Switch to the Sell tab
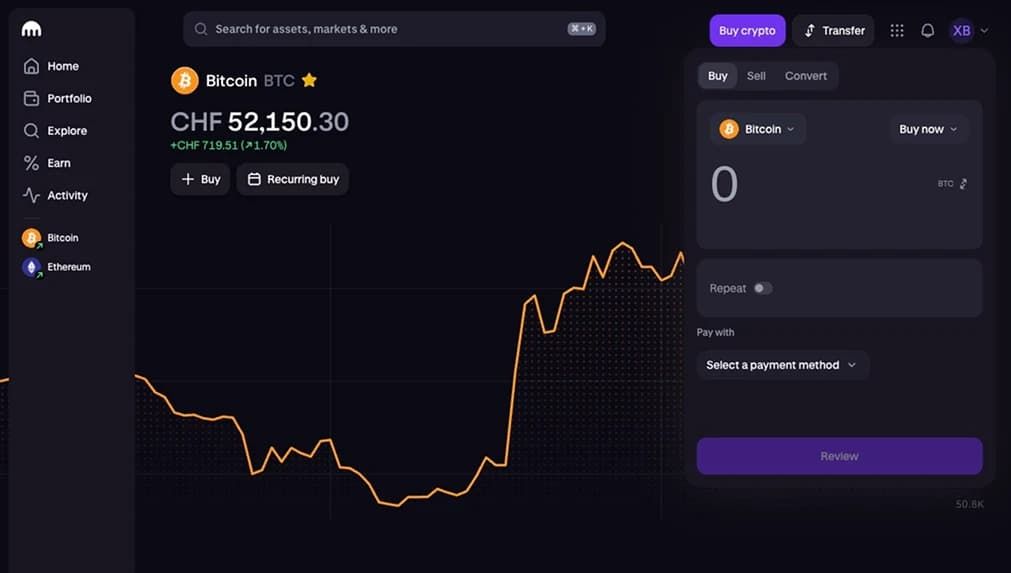1011x573 pixels. 756,76
